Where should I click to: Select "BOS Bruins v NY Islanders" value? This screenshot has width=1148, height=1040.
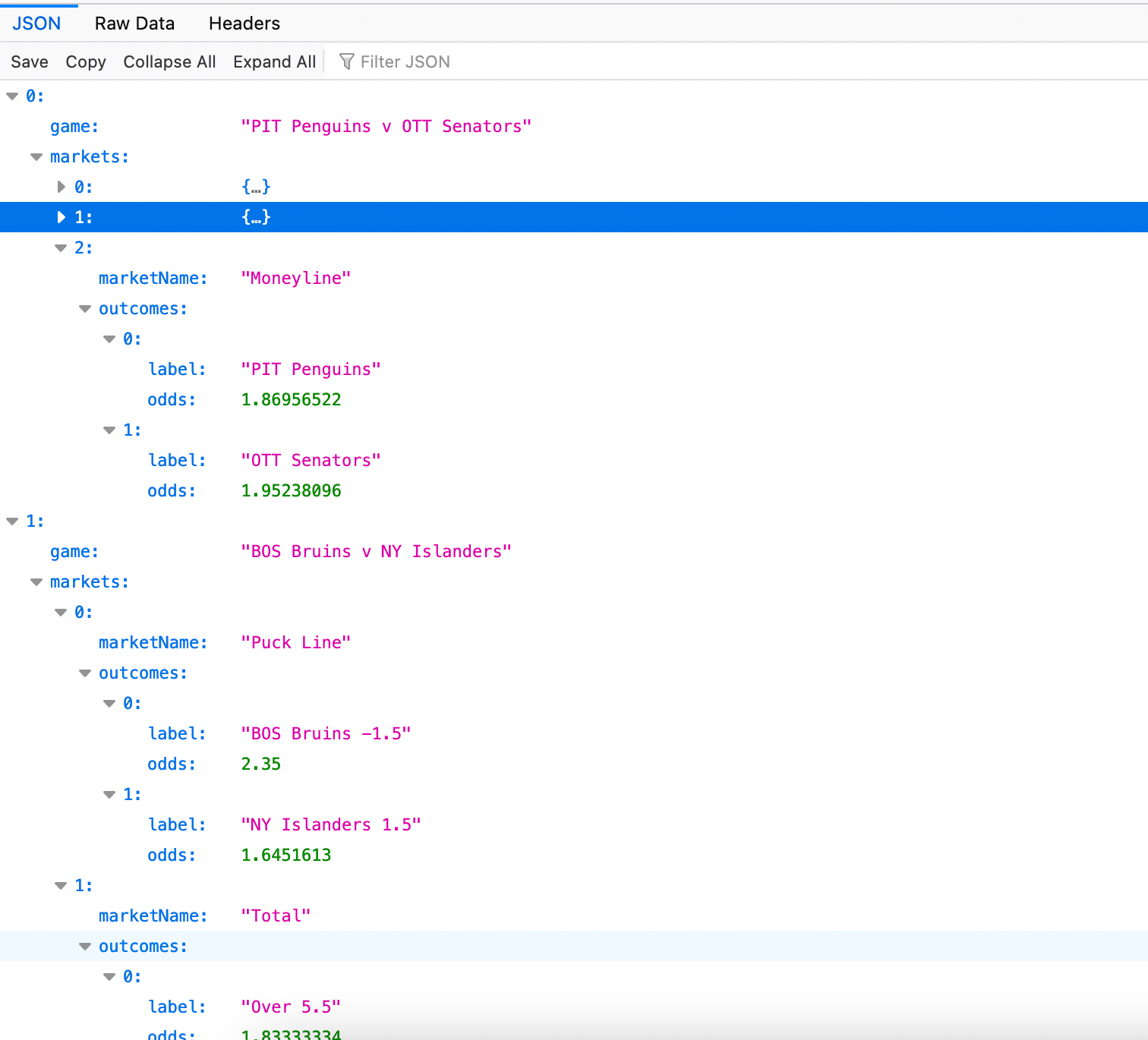click(x=376, y=551)
